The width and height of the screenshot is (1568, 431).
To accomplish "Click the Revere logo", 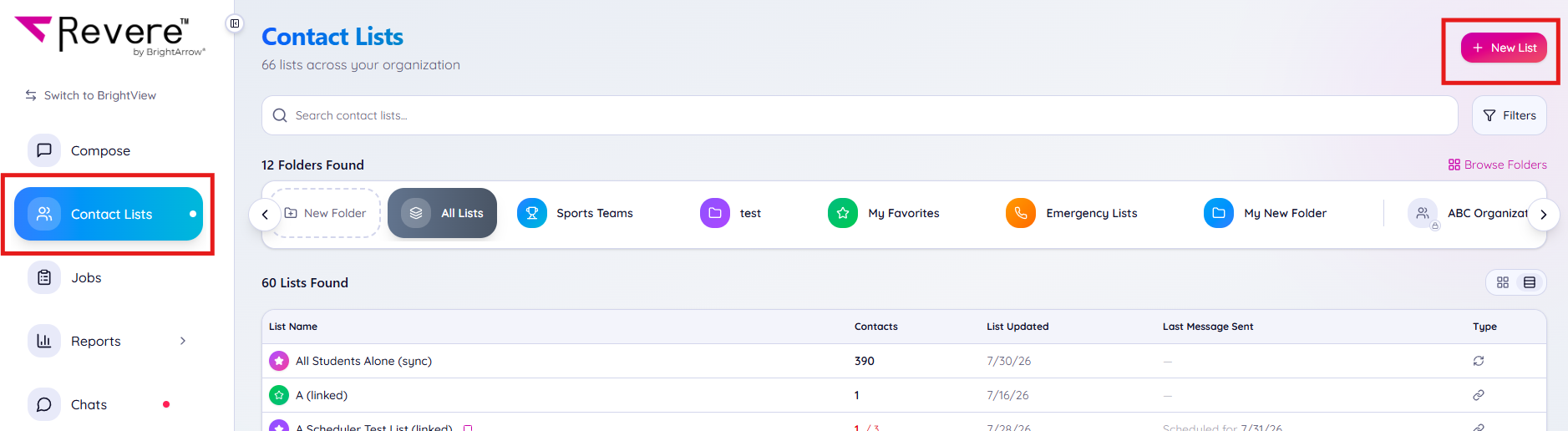I will tap(110, 36).
